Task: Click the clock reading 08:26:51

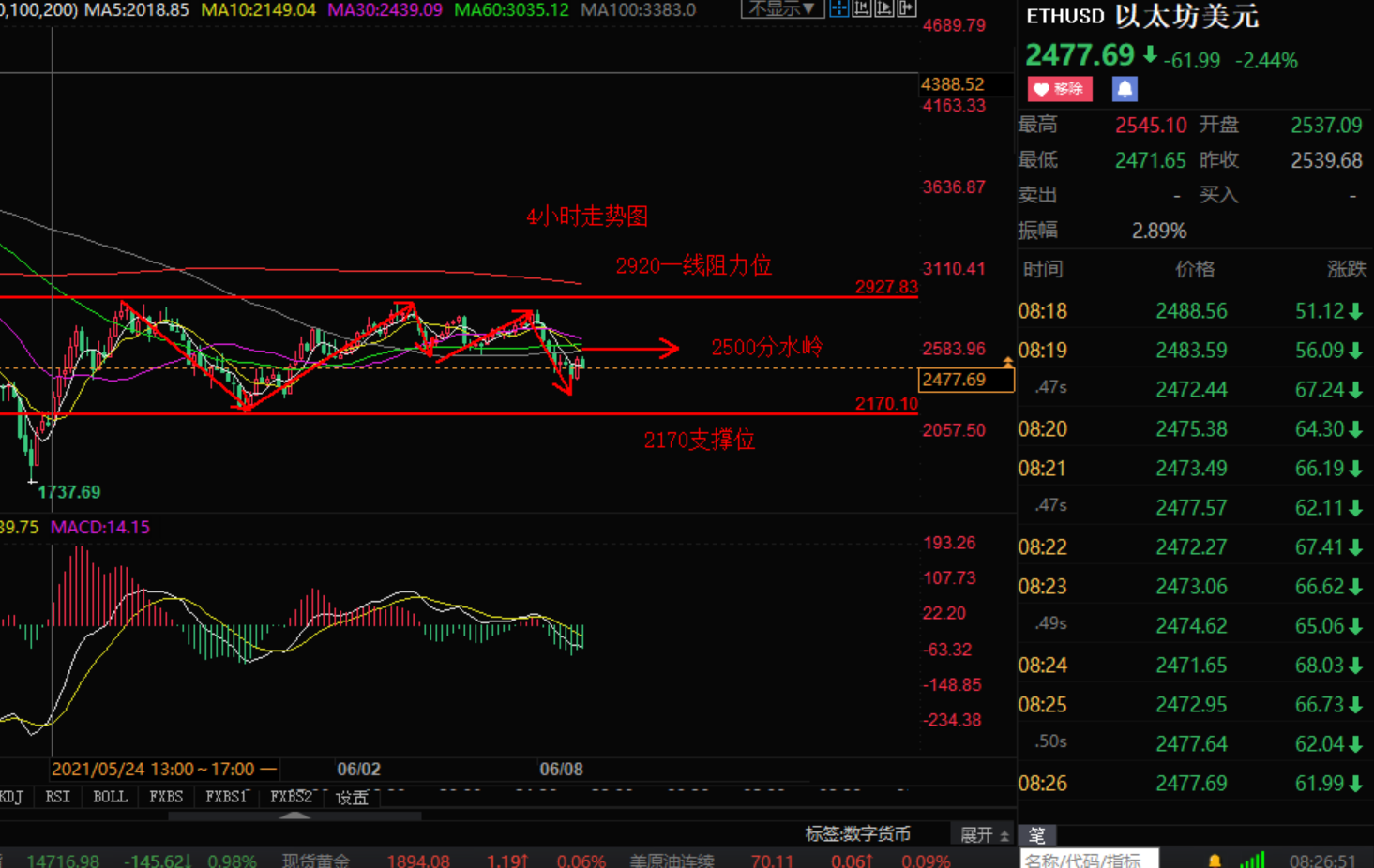Action: [x=1322, y=861]
